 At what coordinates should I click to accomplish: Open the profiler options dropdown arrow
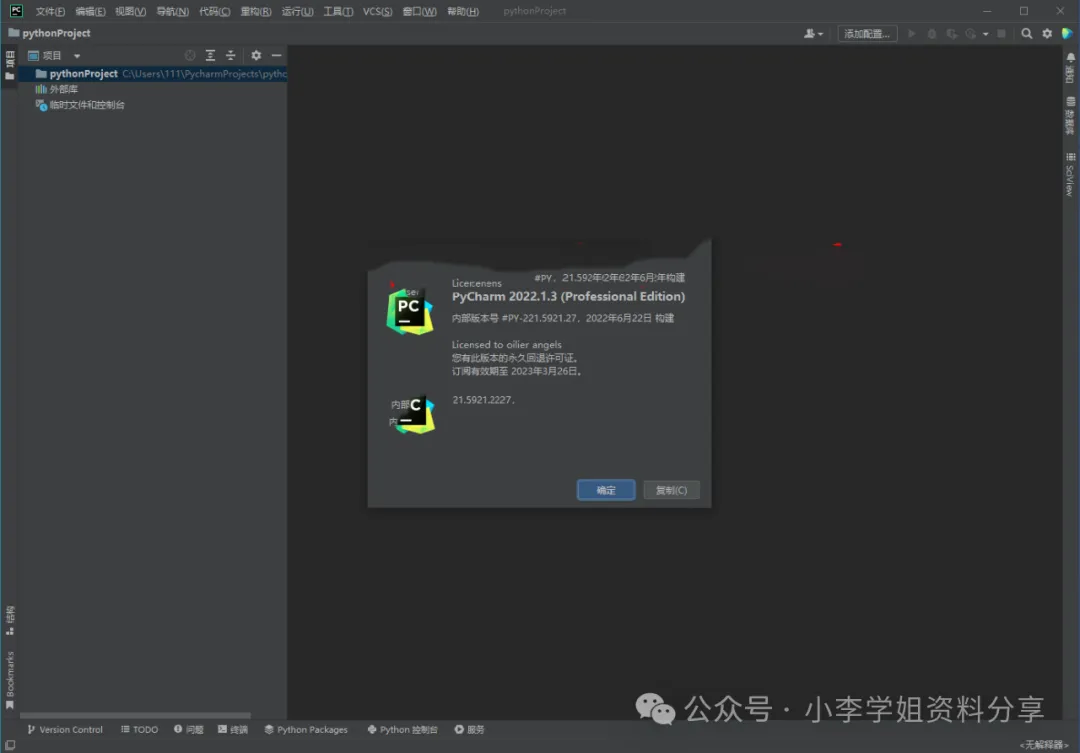coord(985,34)
